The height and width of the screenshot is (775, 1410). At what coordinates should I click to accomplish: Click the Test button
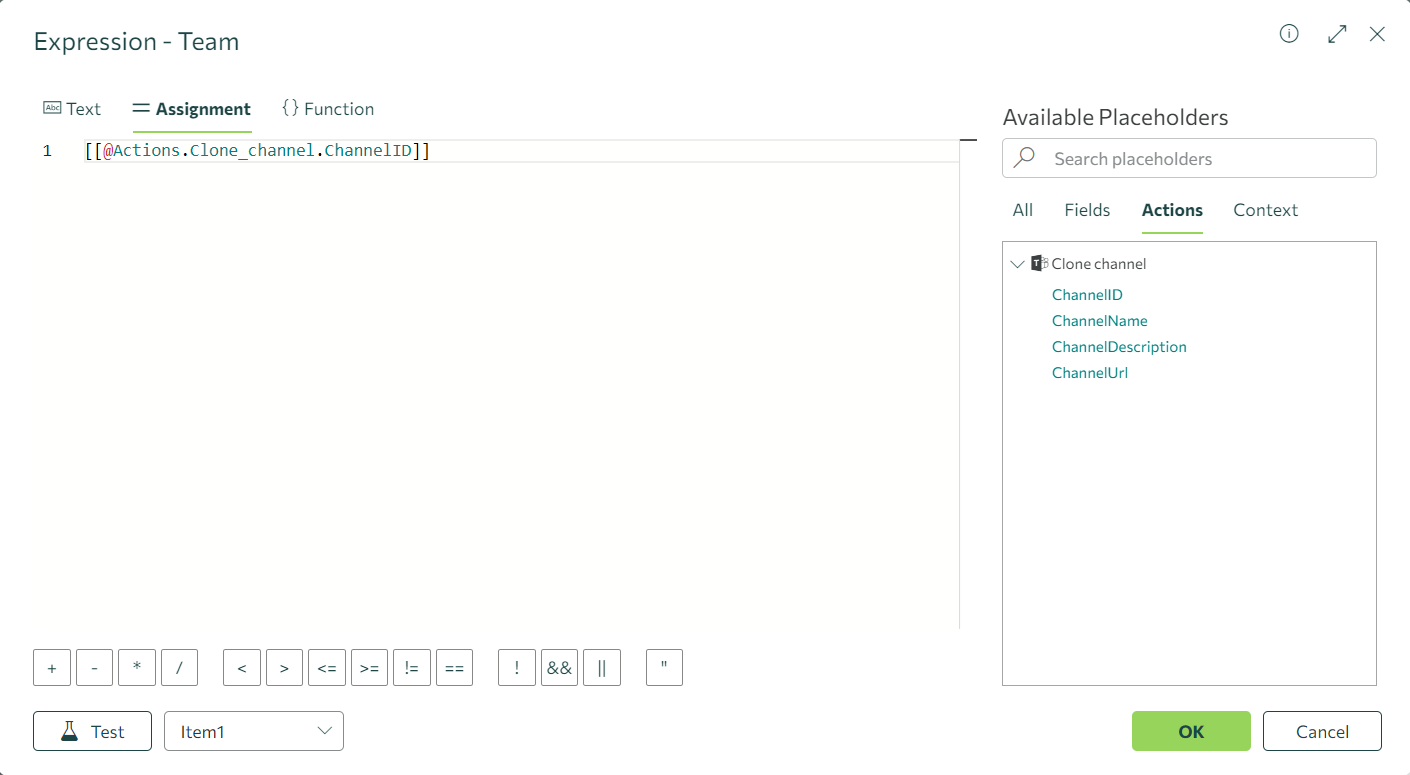pos(92,731)
